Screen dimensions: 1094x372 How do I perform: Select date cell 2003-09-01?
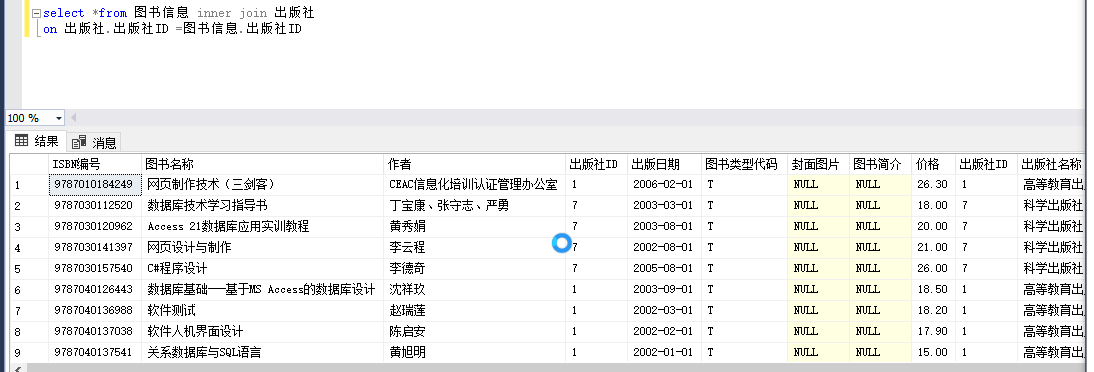664,290
